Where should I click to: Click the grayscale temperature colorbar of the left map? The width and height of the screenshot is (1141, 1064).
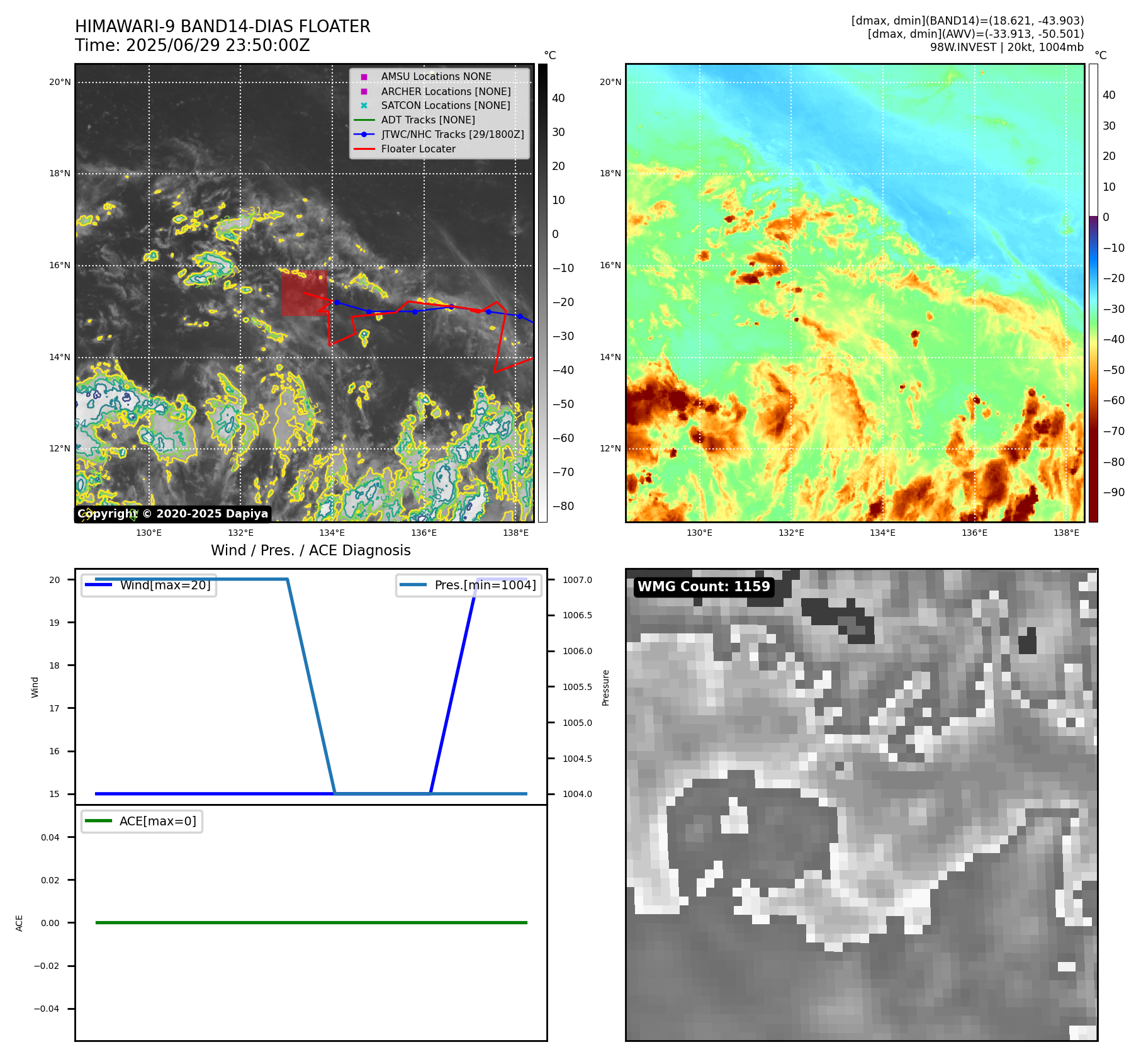[542, 293]
